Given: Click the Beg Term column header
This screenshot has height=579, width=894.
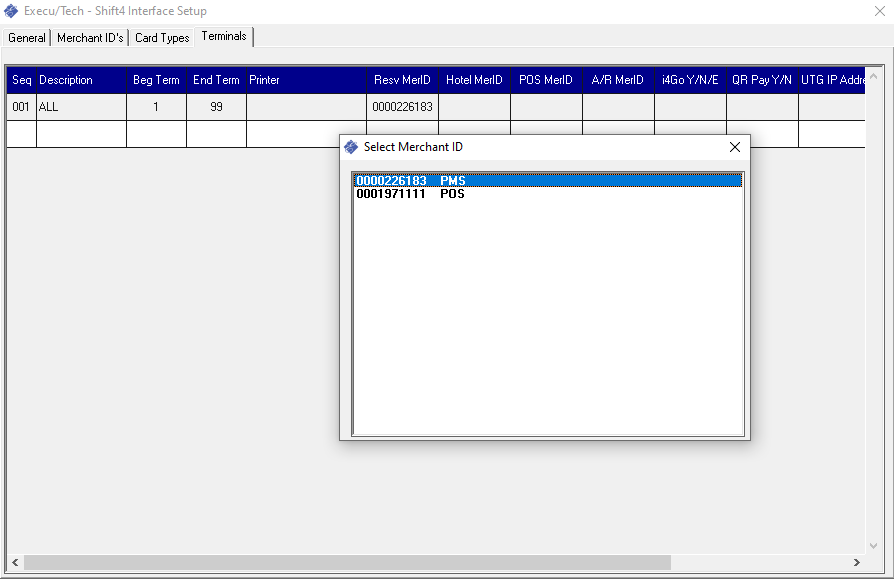Looking at the screenshot, I should pyautogui.click(x=156, y=80).
